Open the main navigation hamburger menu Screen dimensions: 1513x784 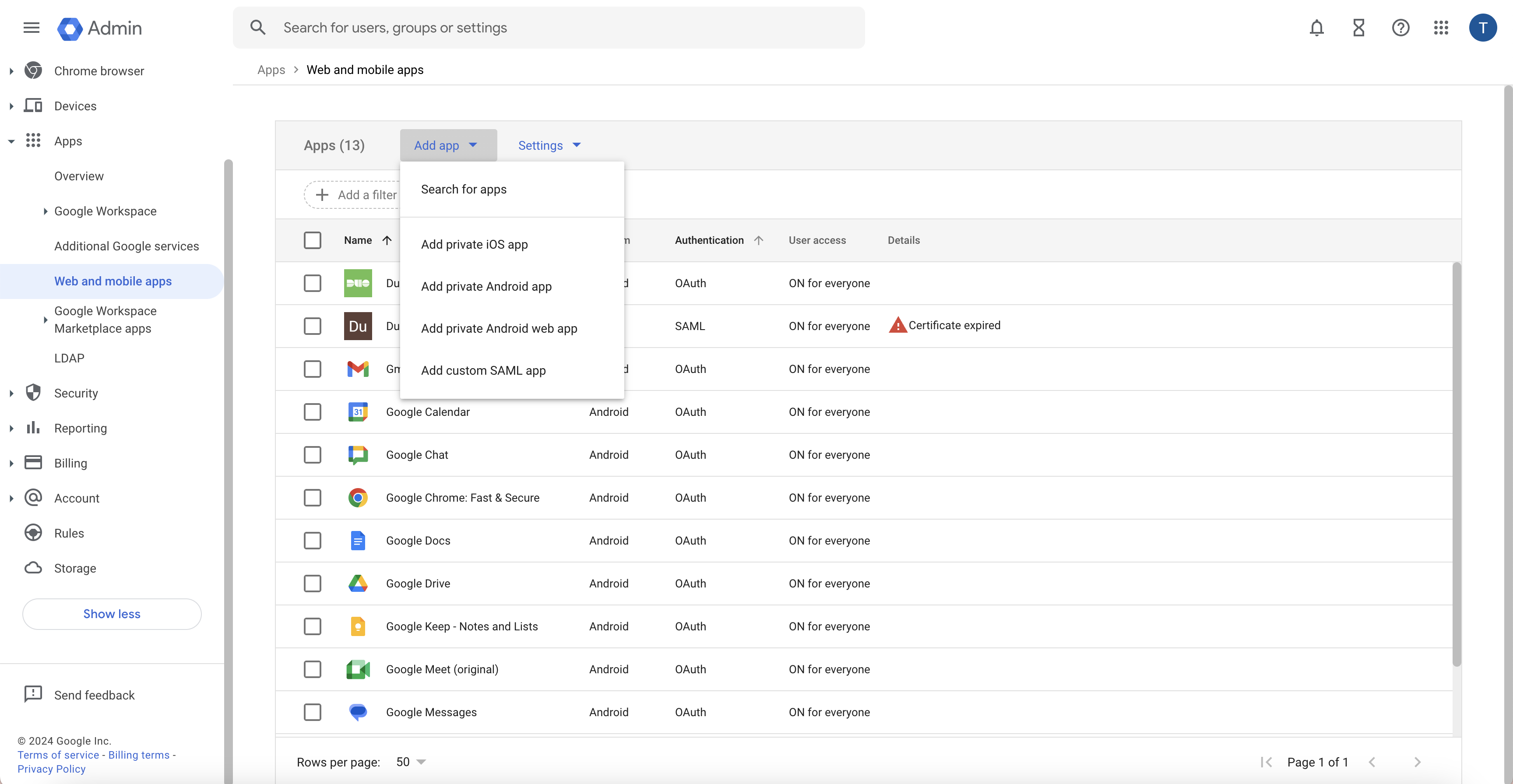point(31,28)
